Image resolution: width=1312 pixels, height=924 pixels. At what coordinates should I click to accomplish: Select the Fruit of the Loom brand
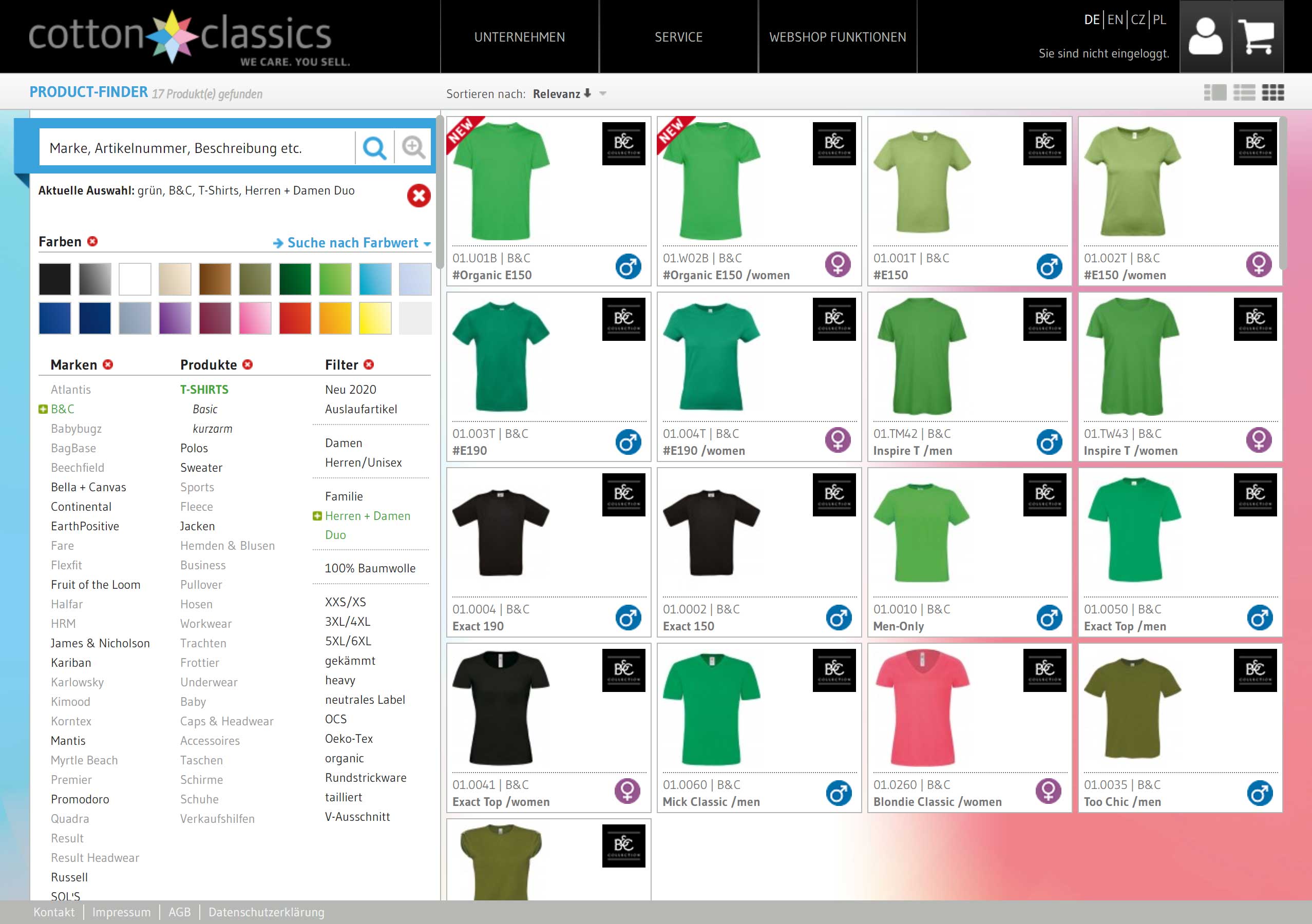[96, 585]
